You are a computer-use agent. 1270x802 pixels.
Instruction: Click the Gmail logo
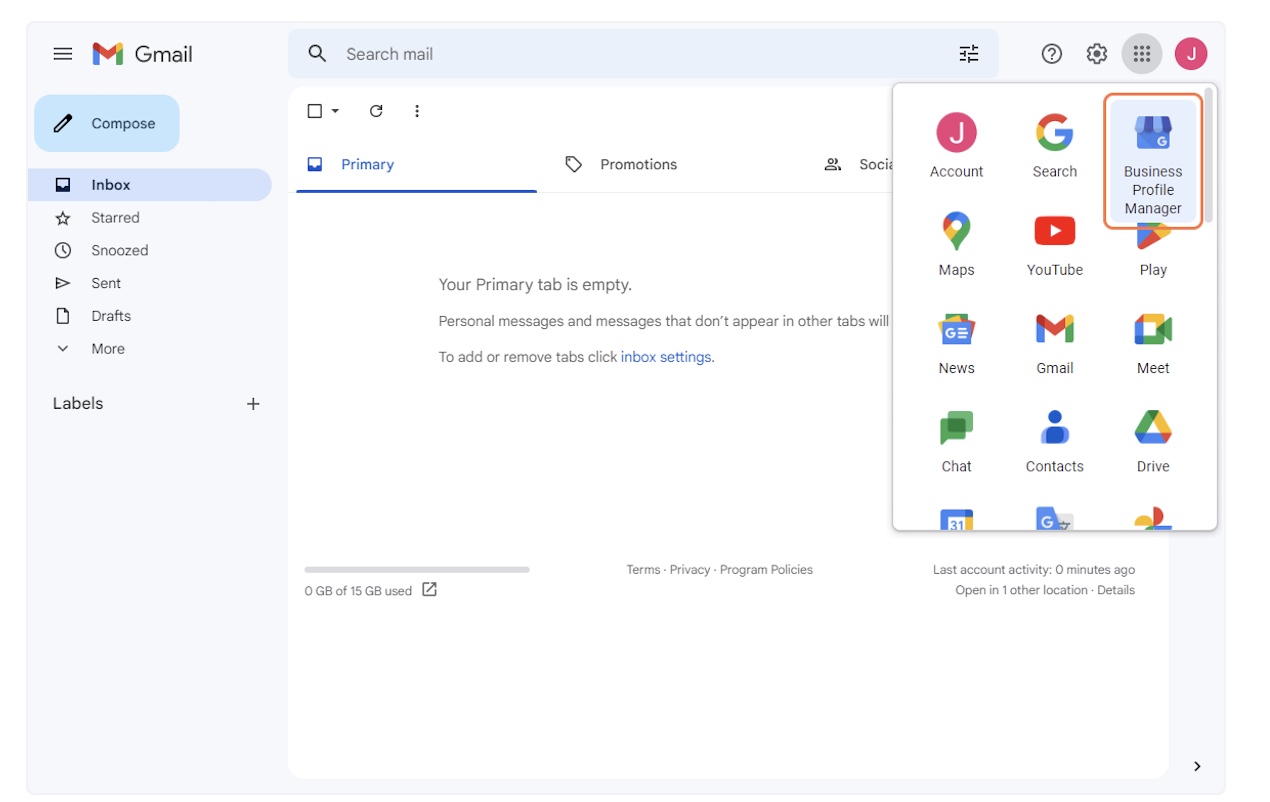click(x=142, y=54)
